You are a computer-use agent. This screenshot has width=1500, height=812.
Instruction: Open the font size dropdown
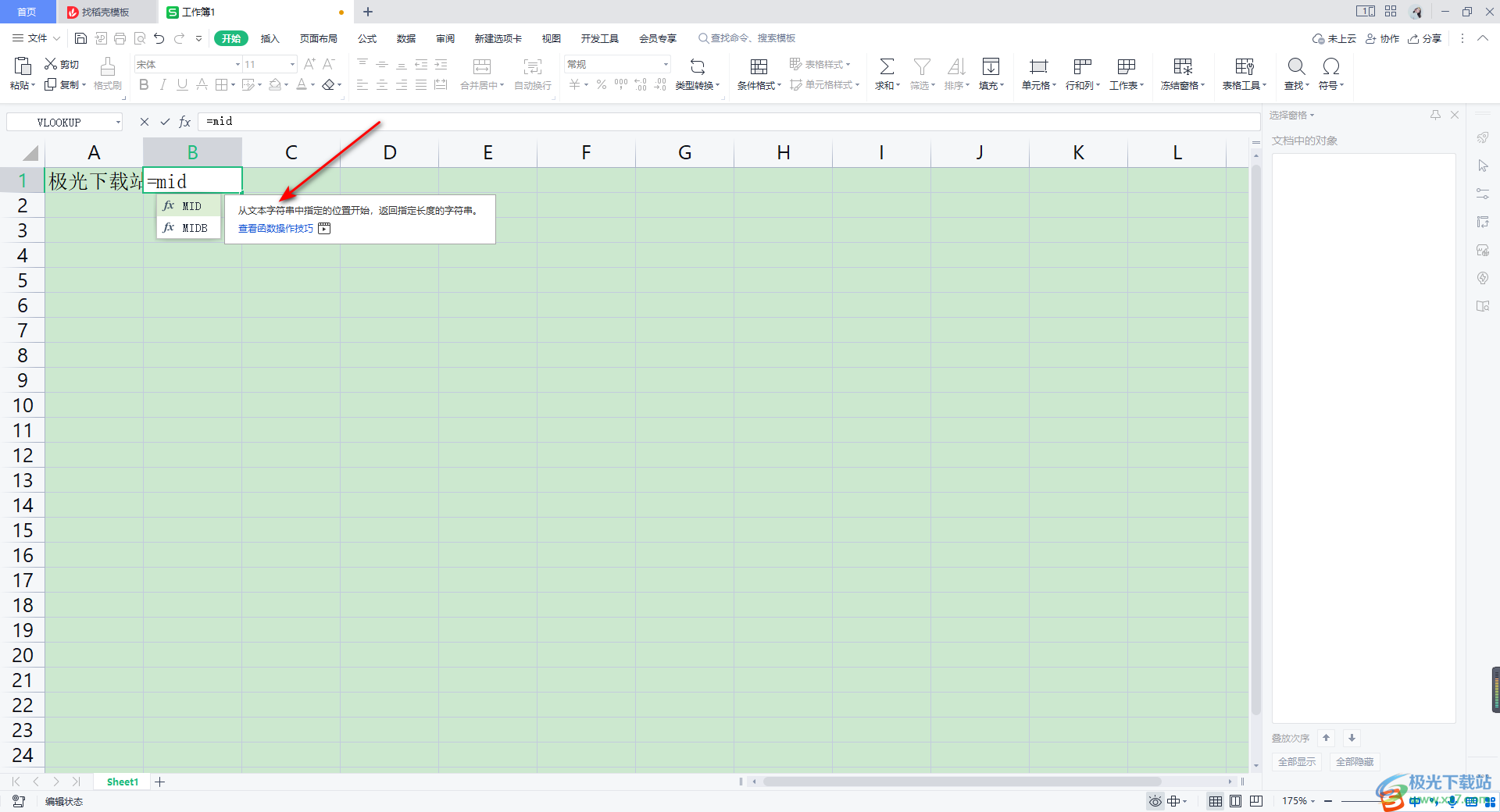[x=292, y=64]
